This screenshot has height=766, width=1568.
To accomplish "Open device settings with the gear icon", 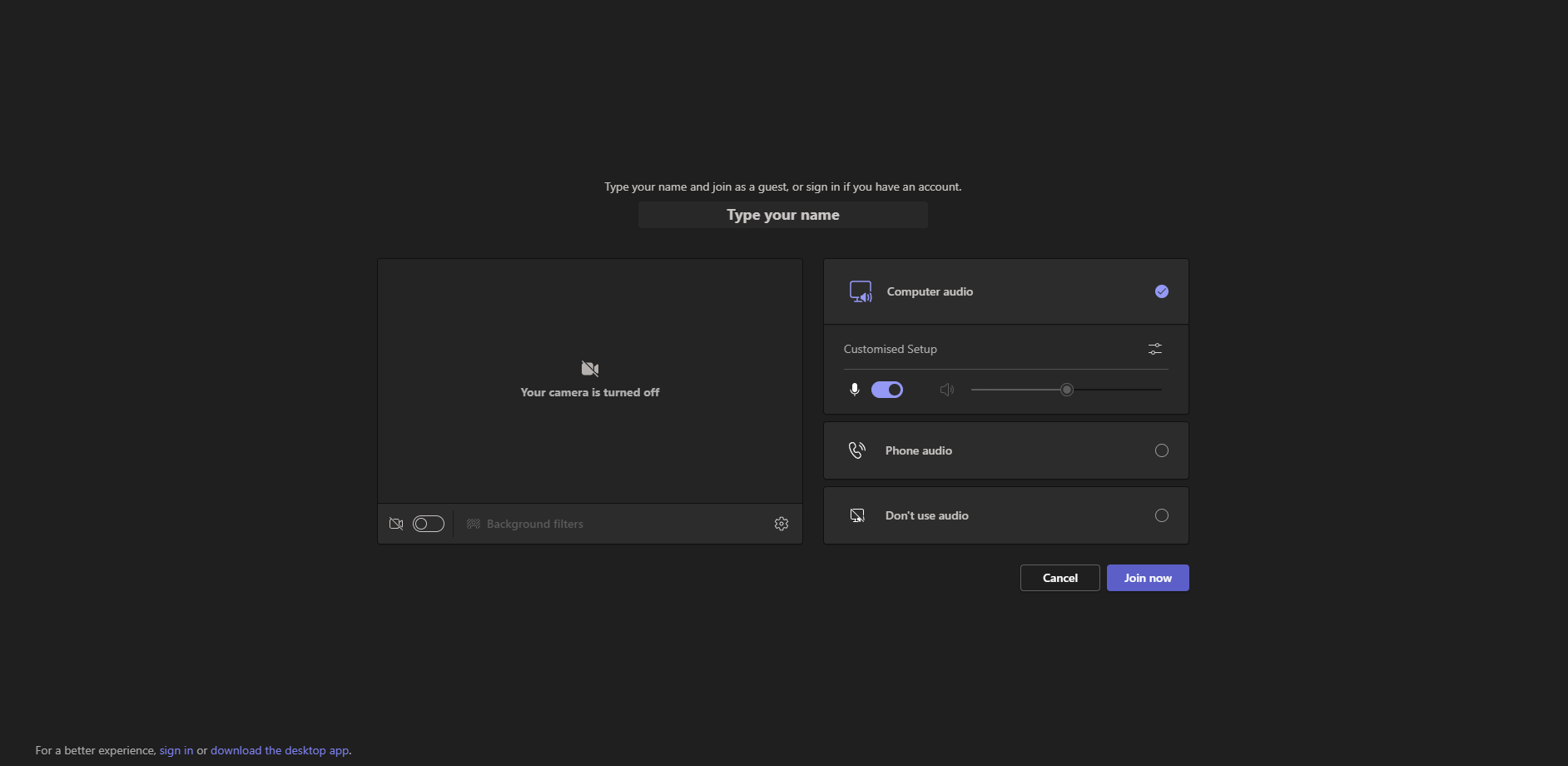I will click(781, 524).
